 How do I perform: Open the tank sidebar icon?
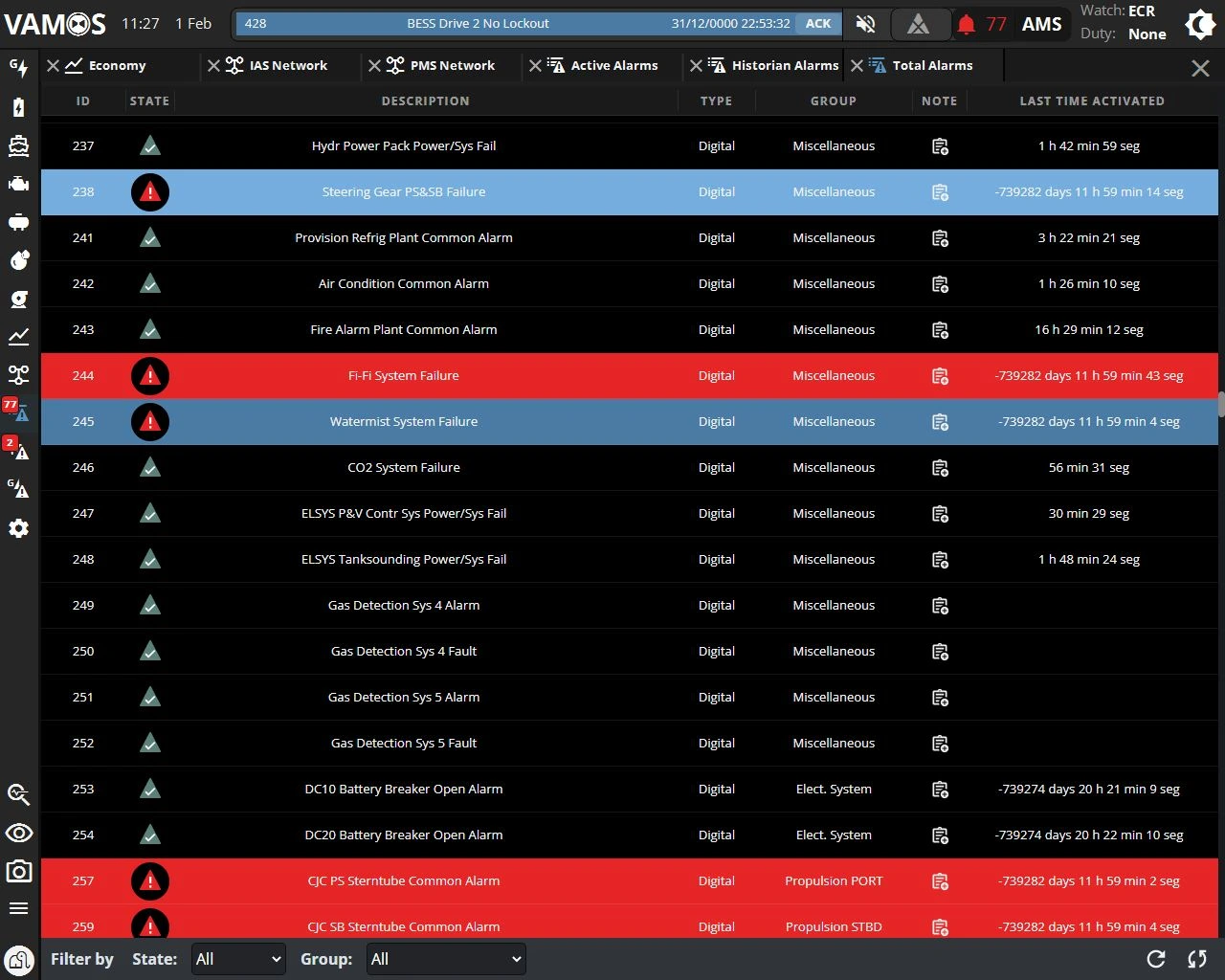pos(18,222)
